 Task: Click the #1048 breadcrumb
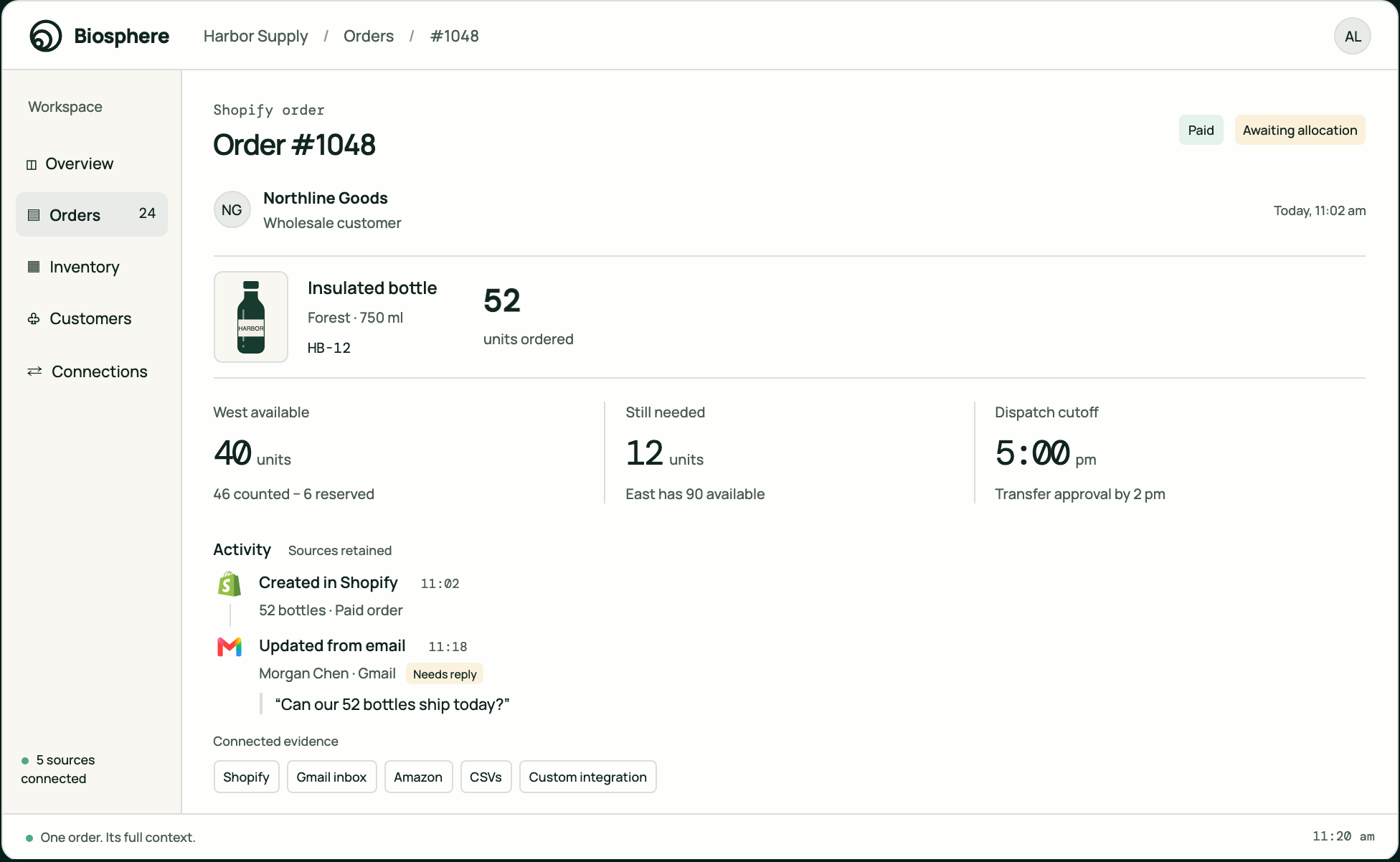tap(455, 36)
